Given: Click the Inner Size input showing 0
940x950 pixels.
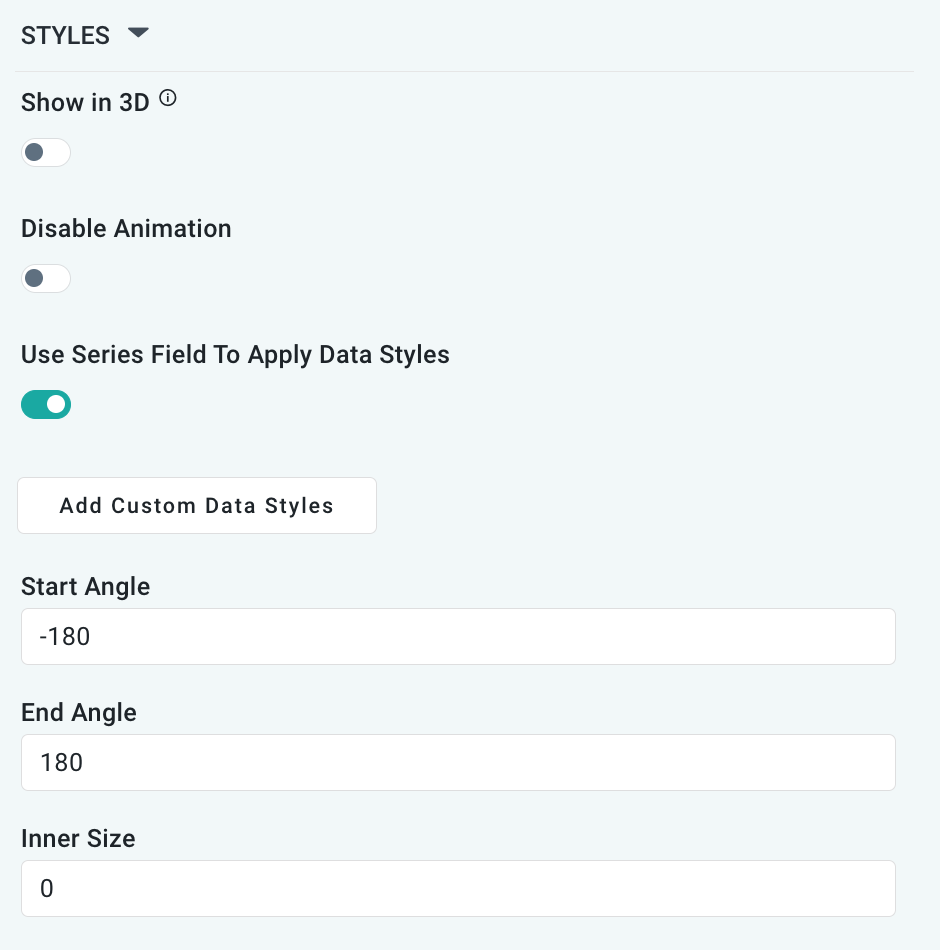Looking at the screenshot, I should [x=458, y=888].
